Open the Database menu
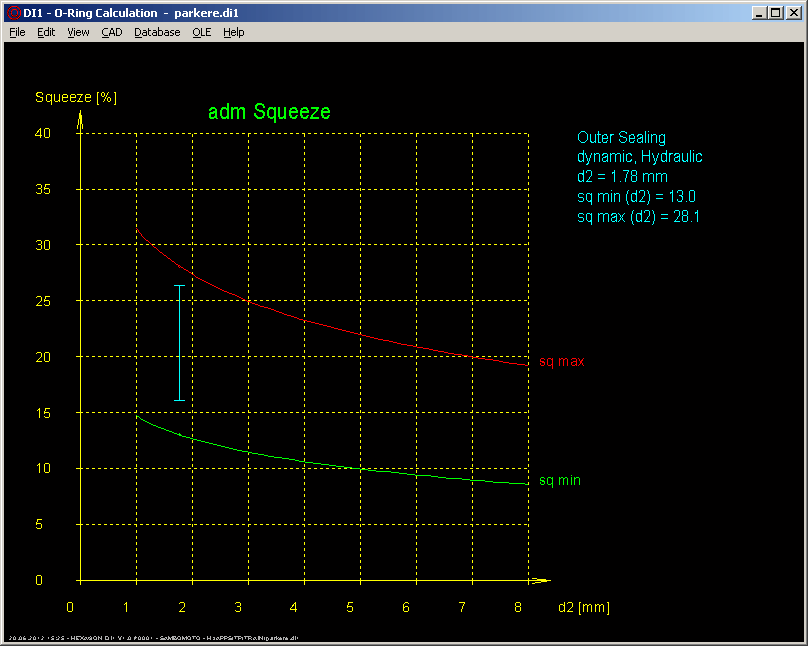The height and width of the screenshot is (646, 808). tap(157, 32)
